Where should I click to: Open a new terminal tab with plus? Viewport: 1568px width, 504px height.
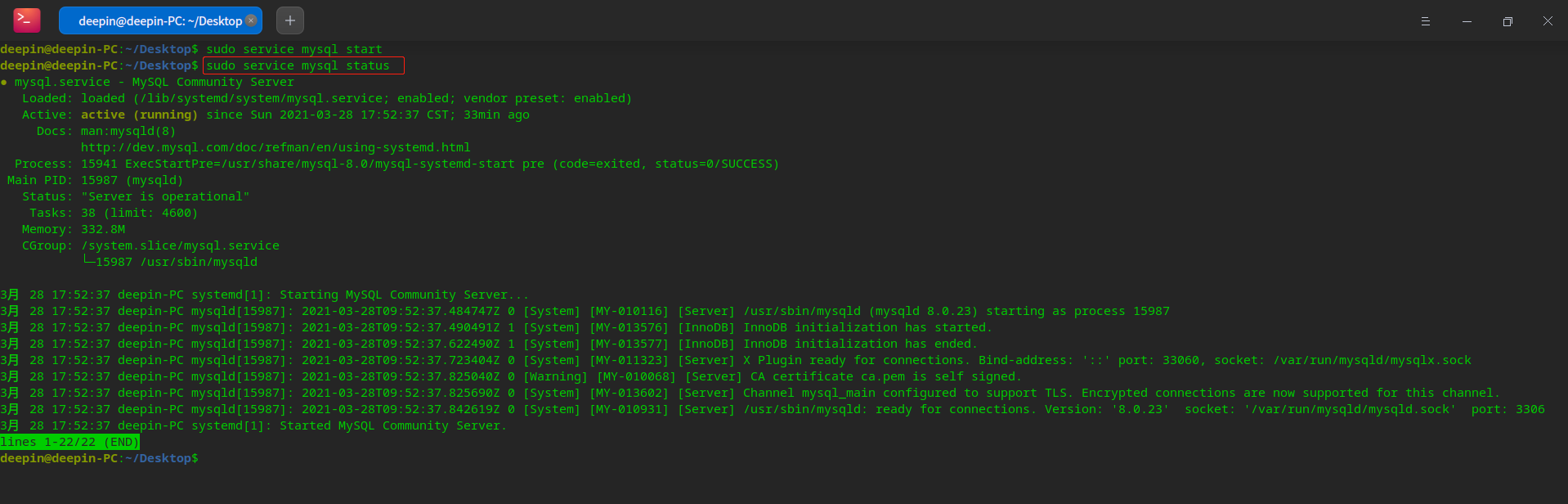(x=290, y=20)
